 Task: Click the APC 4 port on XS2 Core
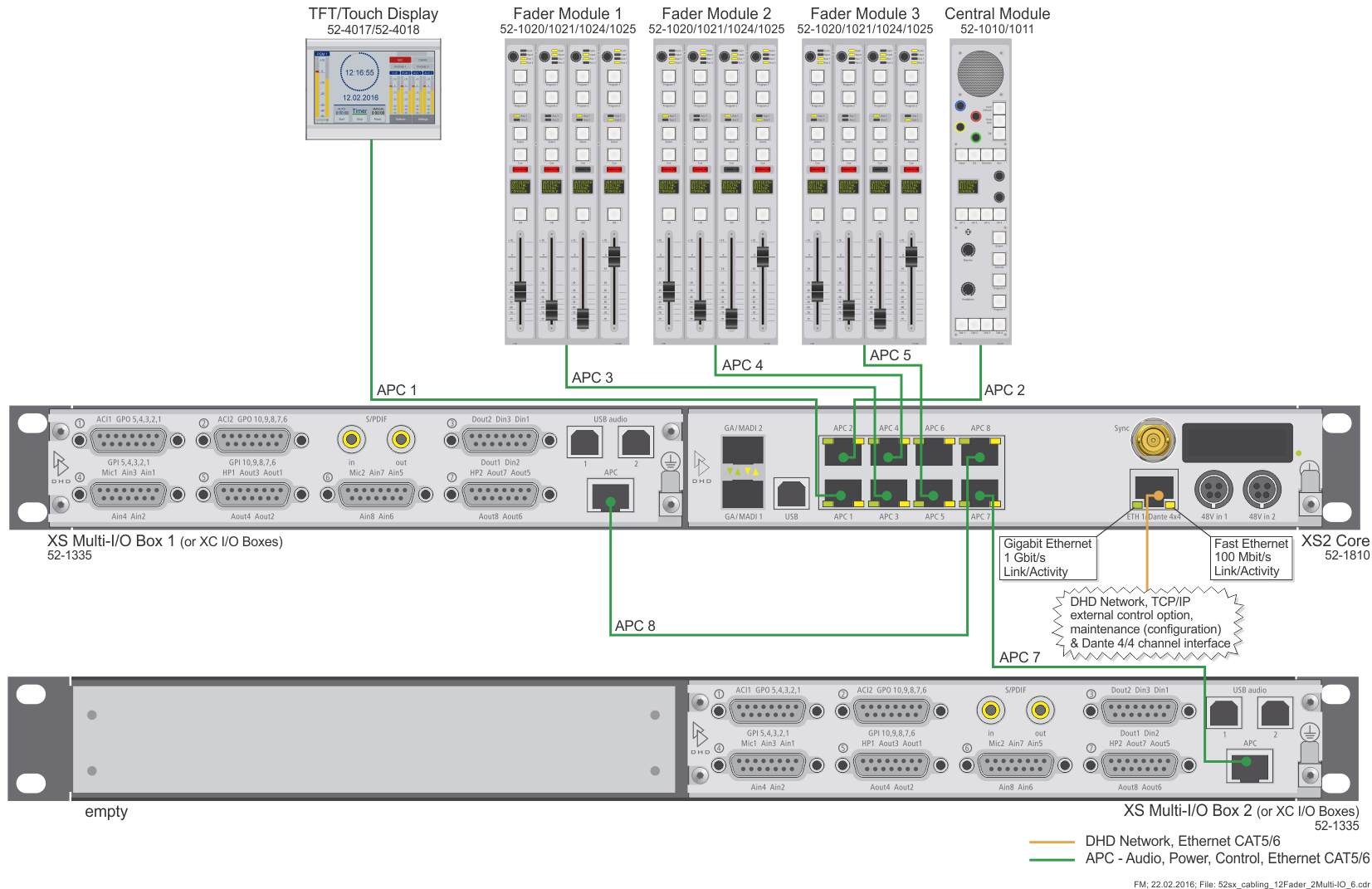click(x=889, y=452)
